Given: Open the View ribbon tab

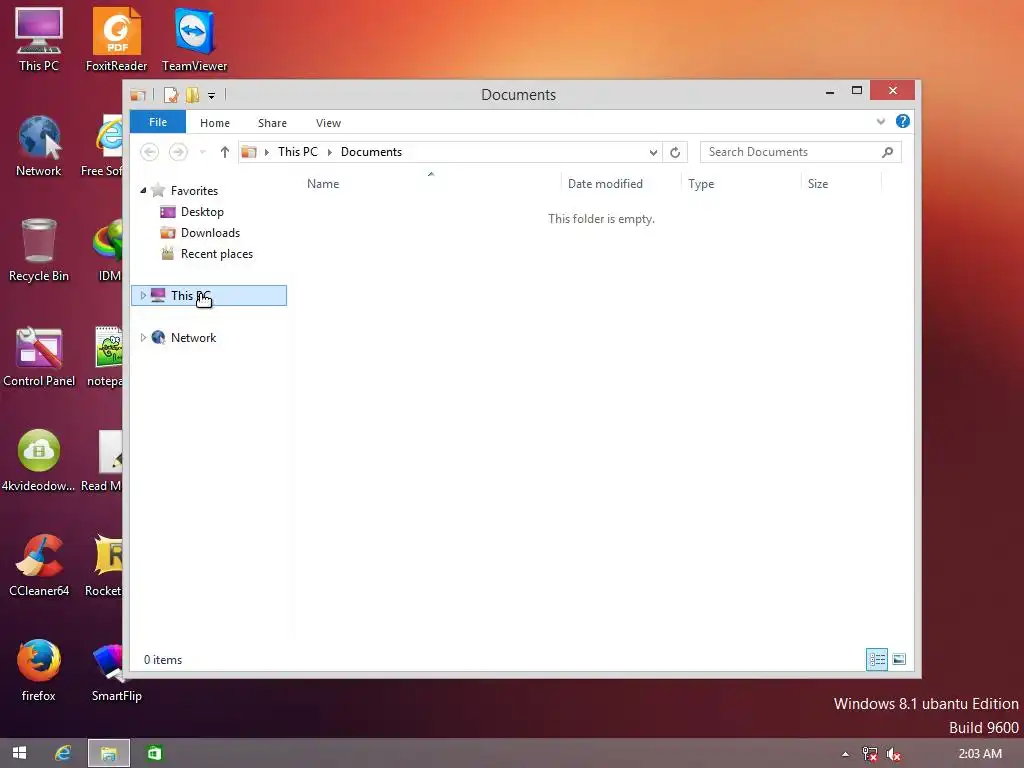Looking at the screenshot, I should click(328, 123).
